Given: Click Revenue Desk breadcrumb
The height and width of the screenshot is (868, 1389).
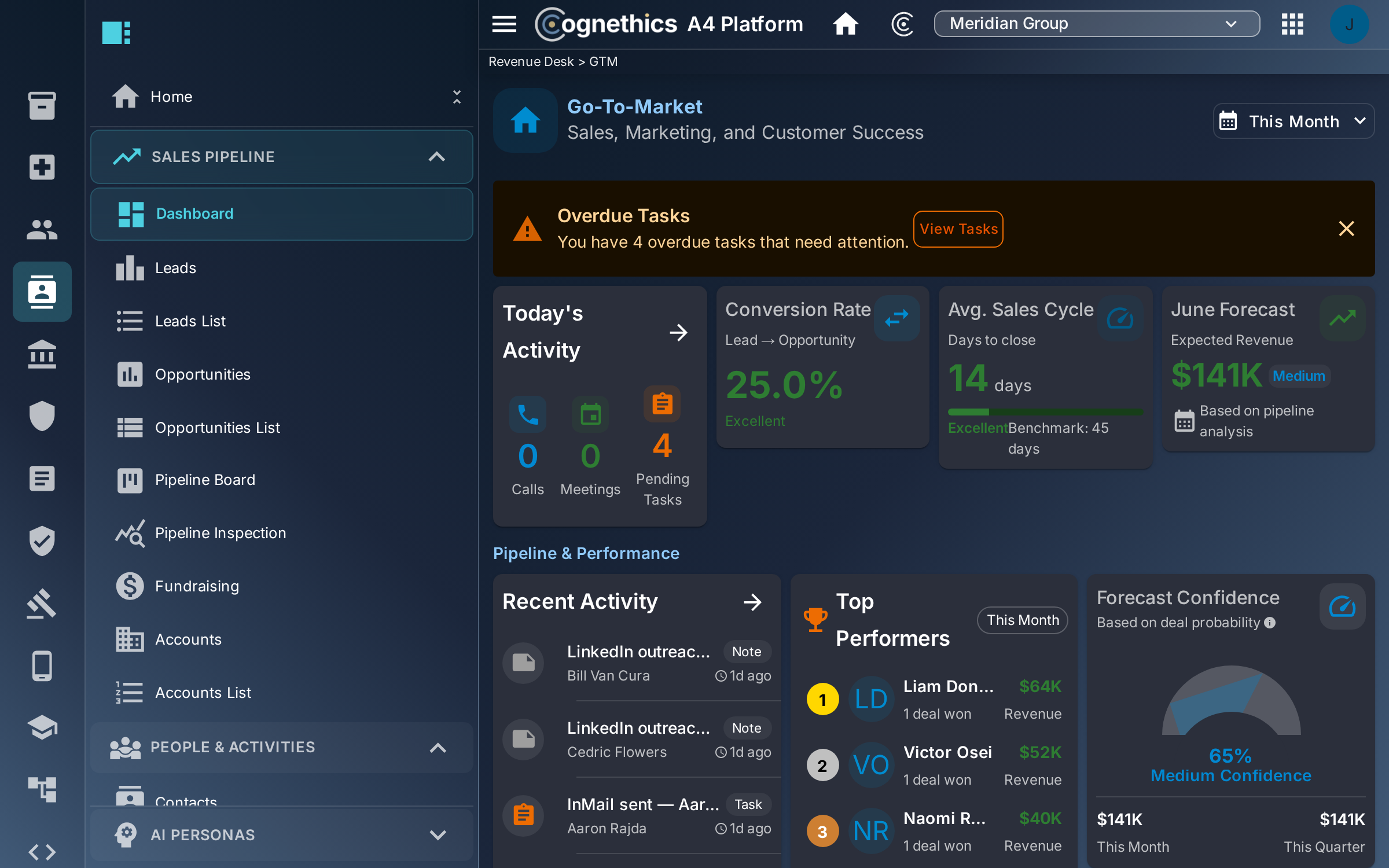Looking at the screenshot, I should [531, 61].
